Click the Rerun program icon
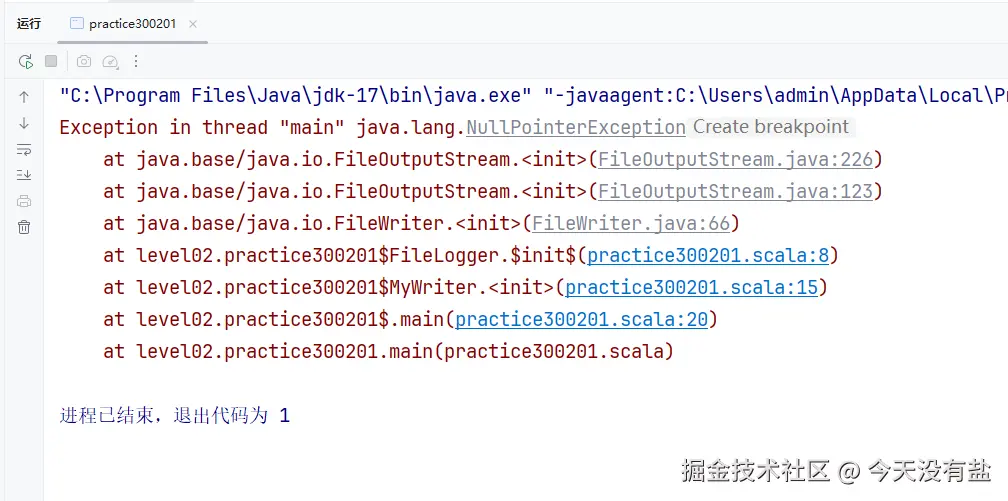The height and width of the screenshot is (501, 1008). click(26, 61)
